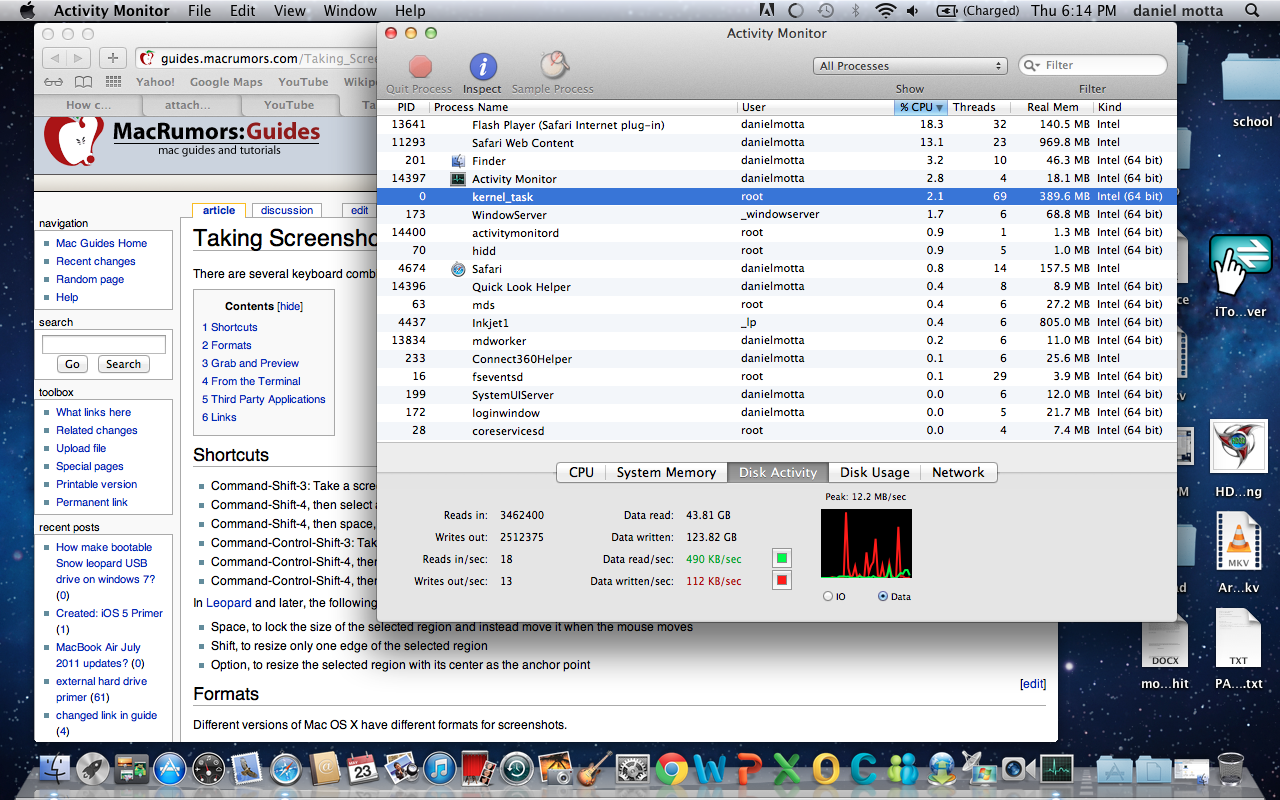The width and height of the screenshot is (1280, 800).
Task: Open Google Maps bookmark in Safari
Action: (x=226, y=82)
